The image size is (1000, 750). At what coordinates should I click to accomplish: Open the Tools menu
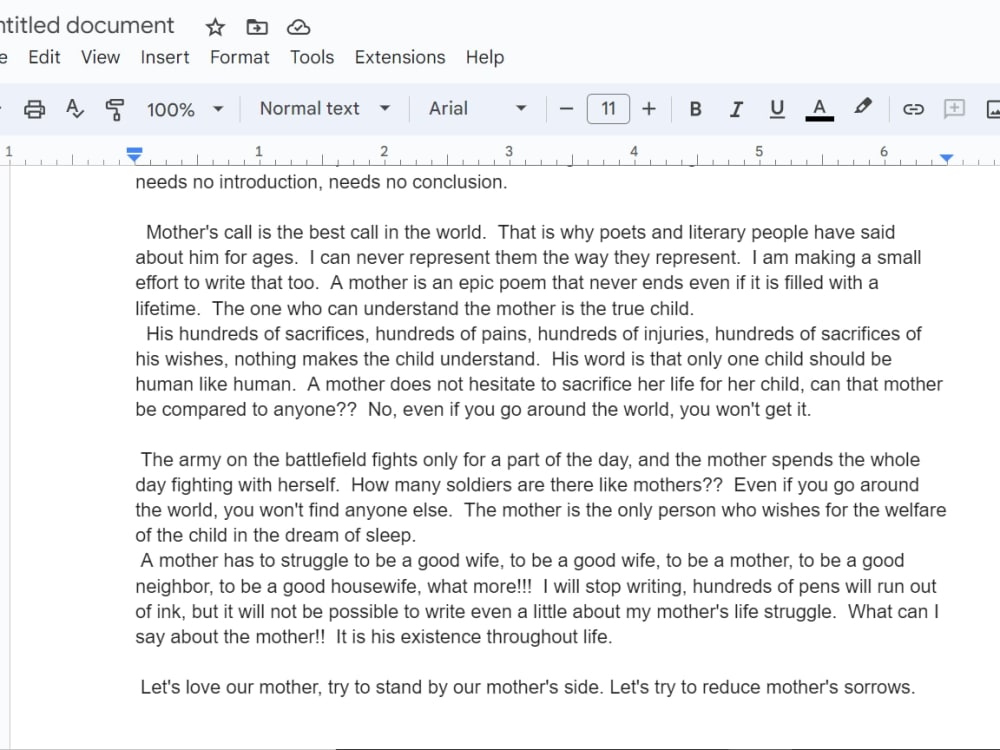(x=312, y=57)
